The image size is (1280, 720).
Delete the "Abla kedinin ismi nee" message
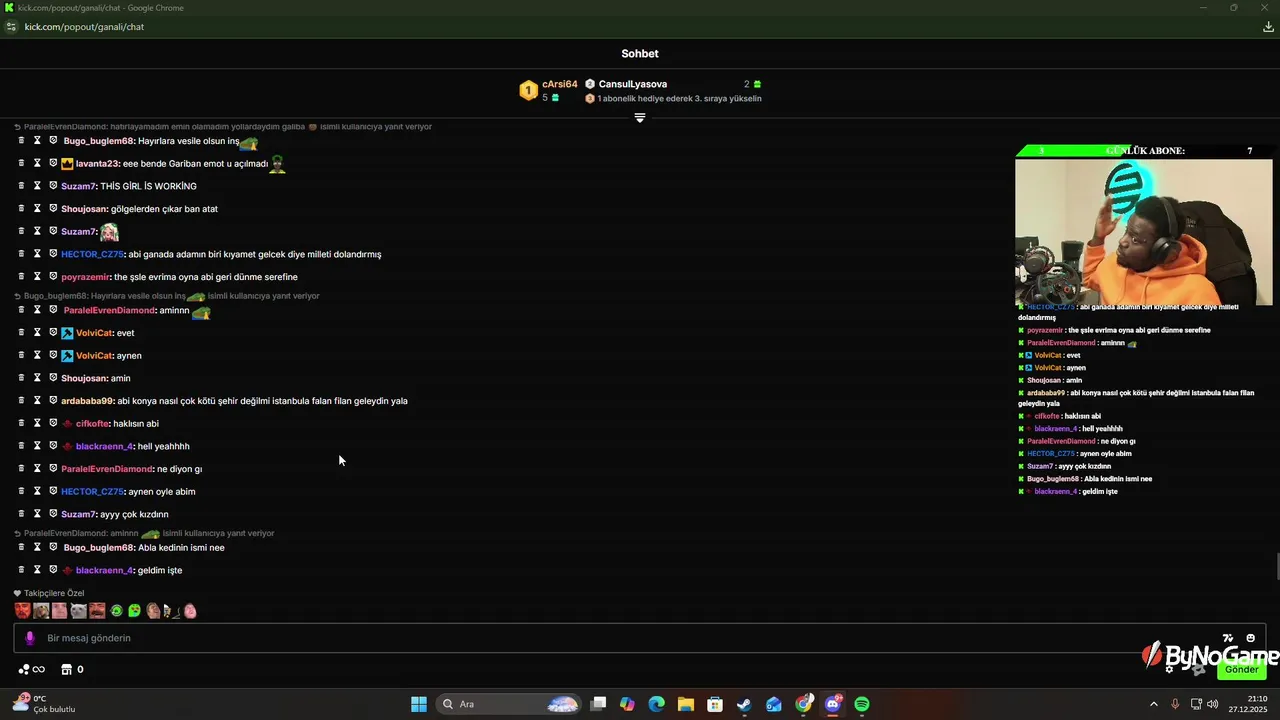point(21,548)
